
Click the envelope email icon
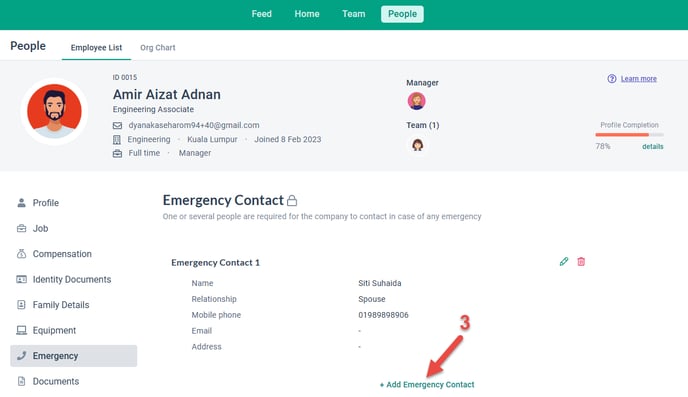click(x=117, y=125)
